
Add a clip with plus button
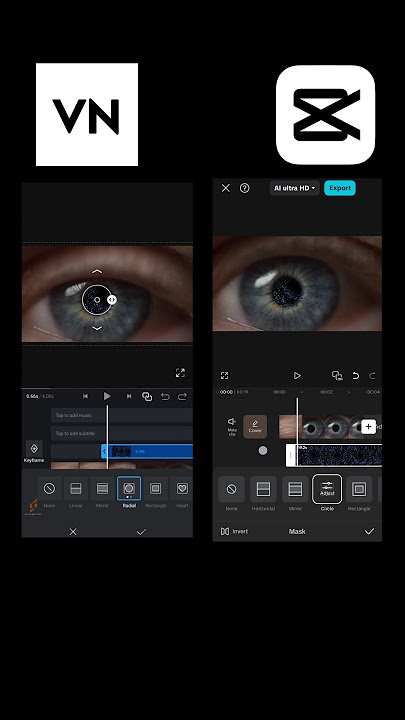tap(368, 427)
